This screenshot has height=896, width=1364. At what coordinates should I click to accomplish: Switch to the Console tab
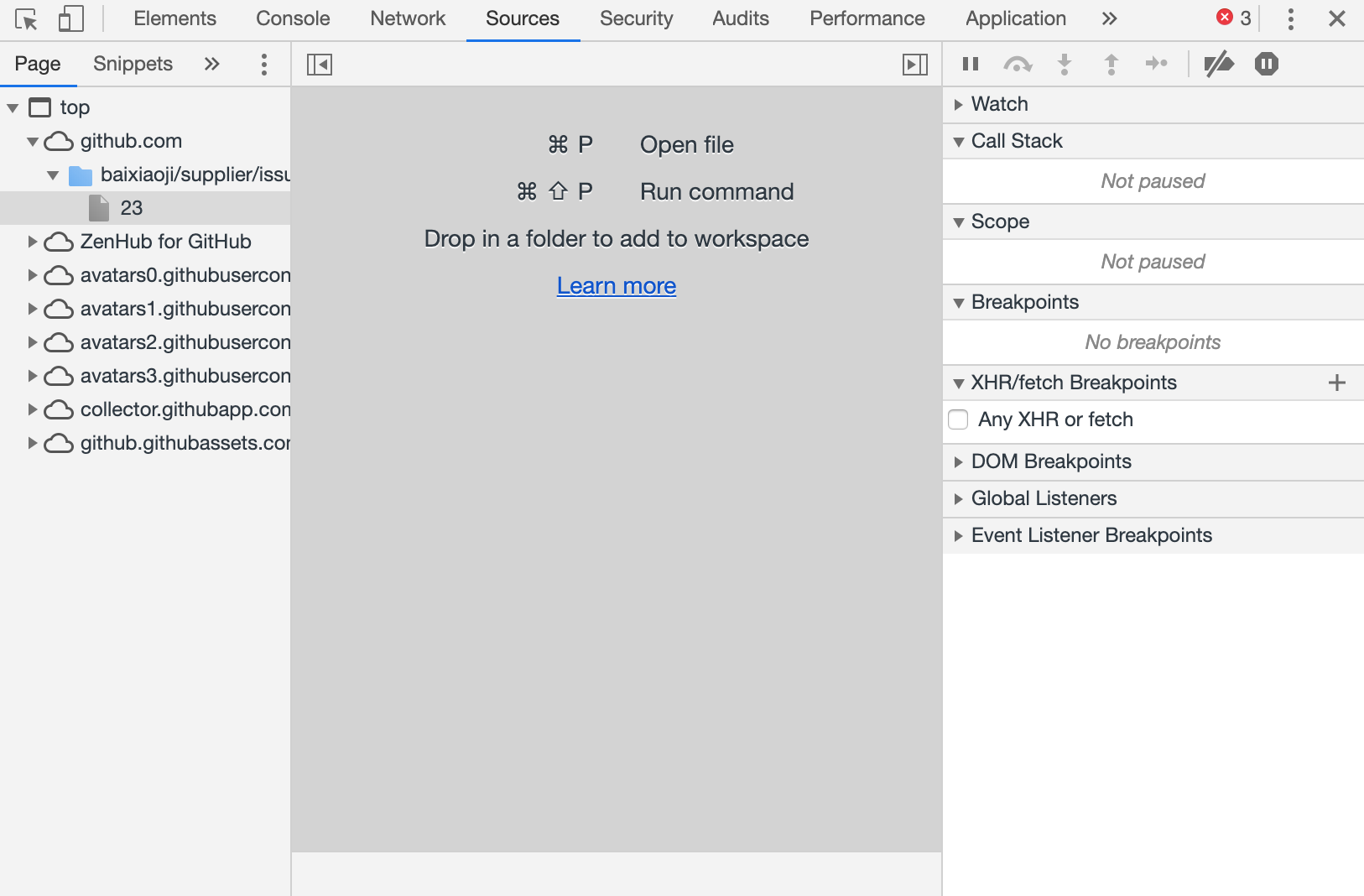coord(293,18)
